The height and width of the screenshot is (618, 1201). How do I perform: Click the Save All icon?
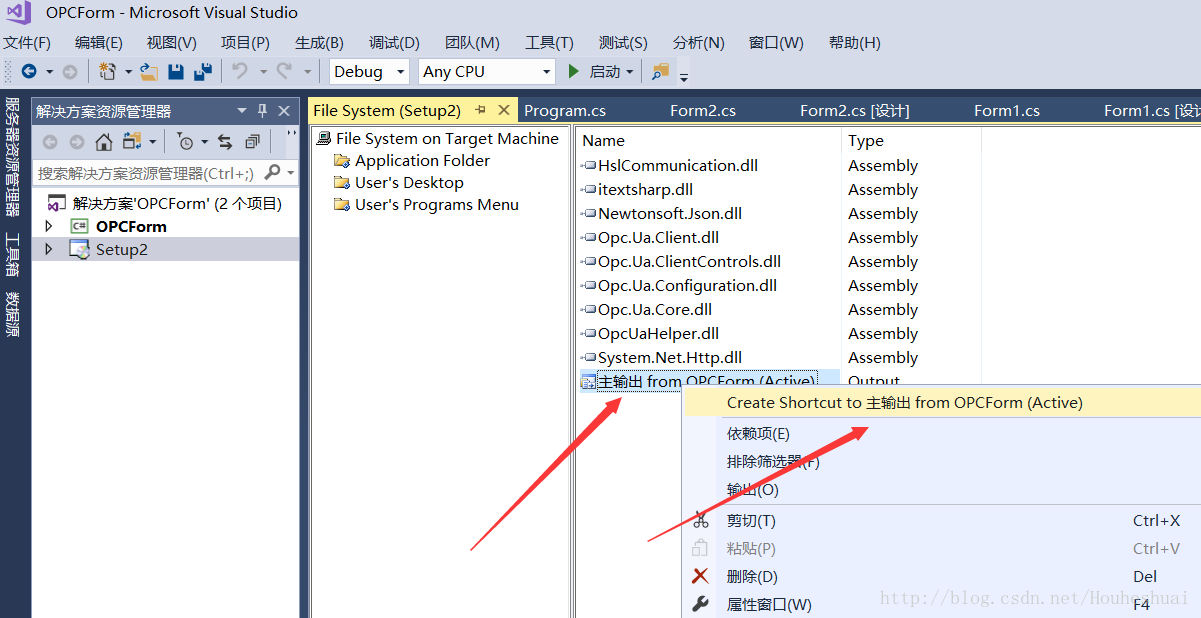(203, 71)
